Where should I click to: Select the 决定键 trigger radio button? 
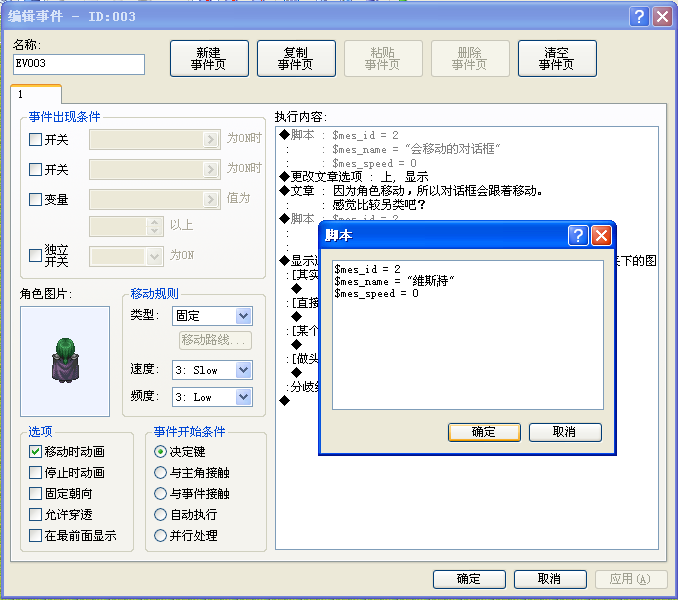click(160, 452)
